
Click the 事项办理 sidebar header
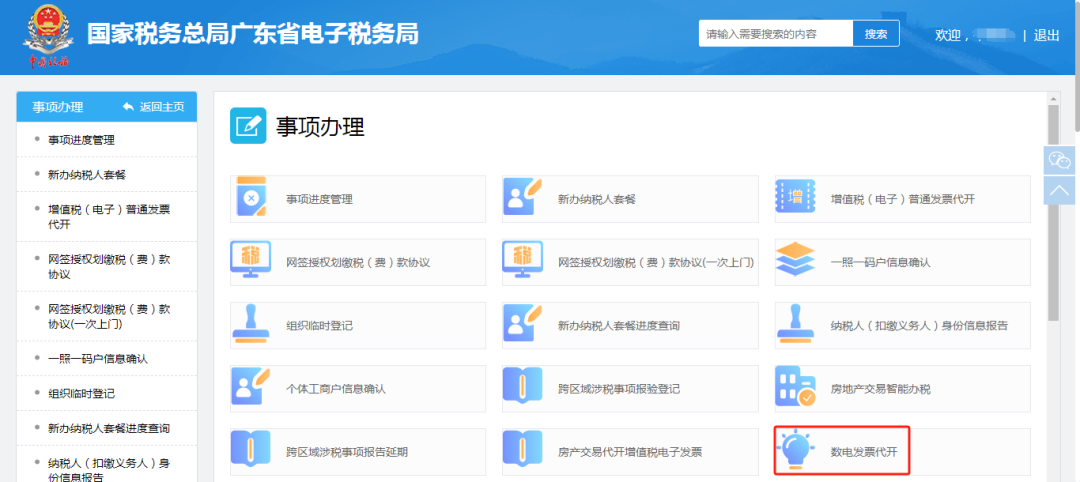point(58,107)
